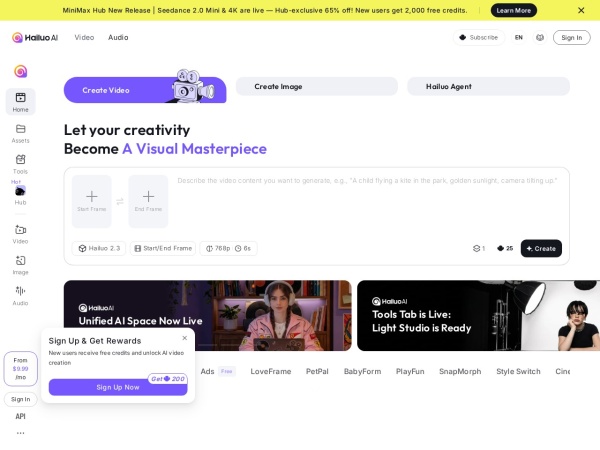600x450 pixels.
Task: Click the swap frames arrows icon
Action: (120, 201)
